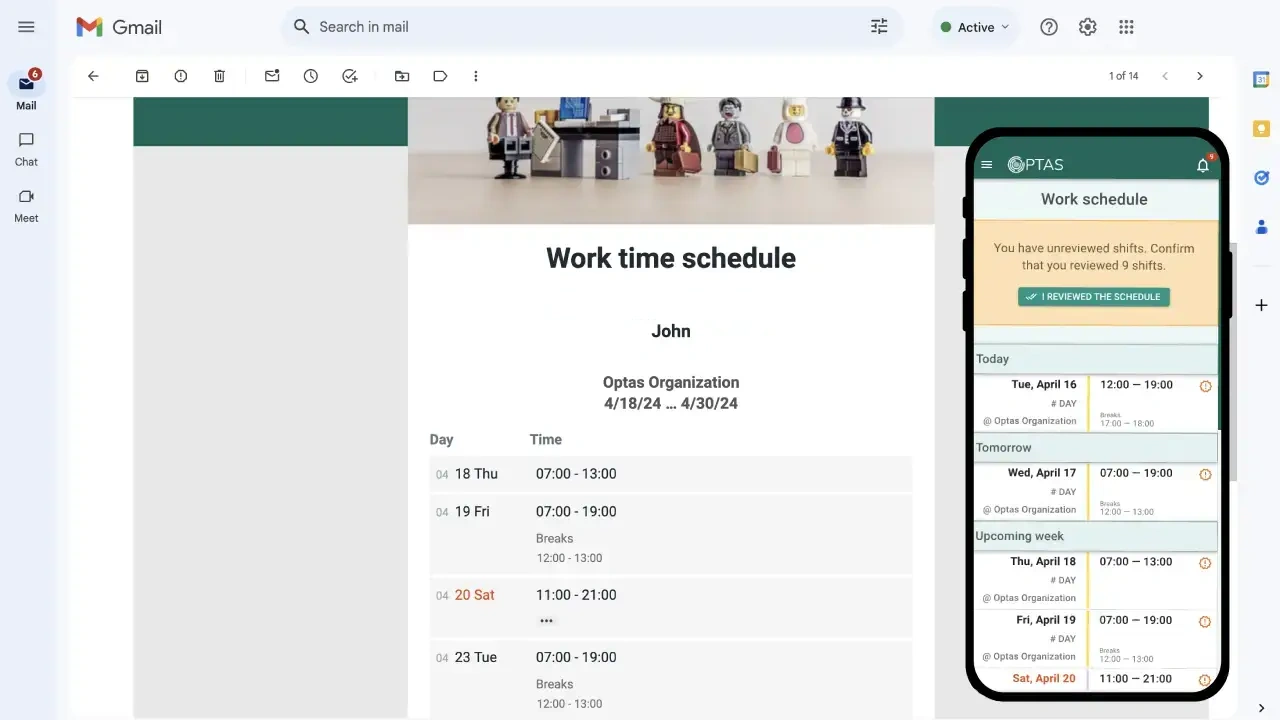Open the More options three-dot menu
1280x720 pixels.
pyautogui.click(x=476, y=76)
